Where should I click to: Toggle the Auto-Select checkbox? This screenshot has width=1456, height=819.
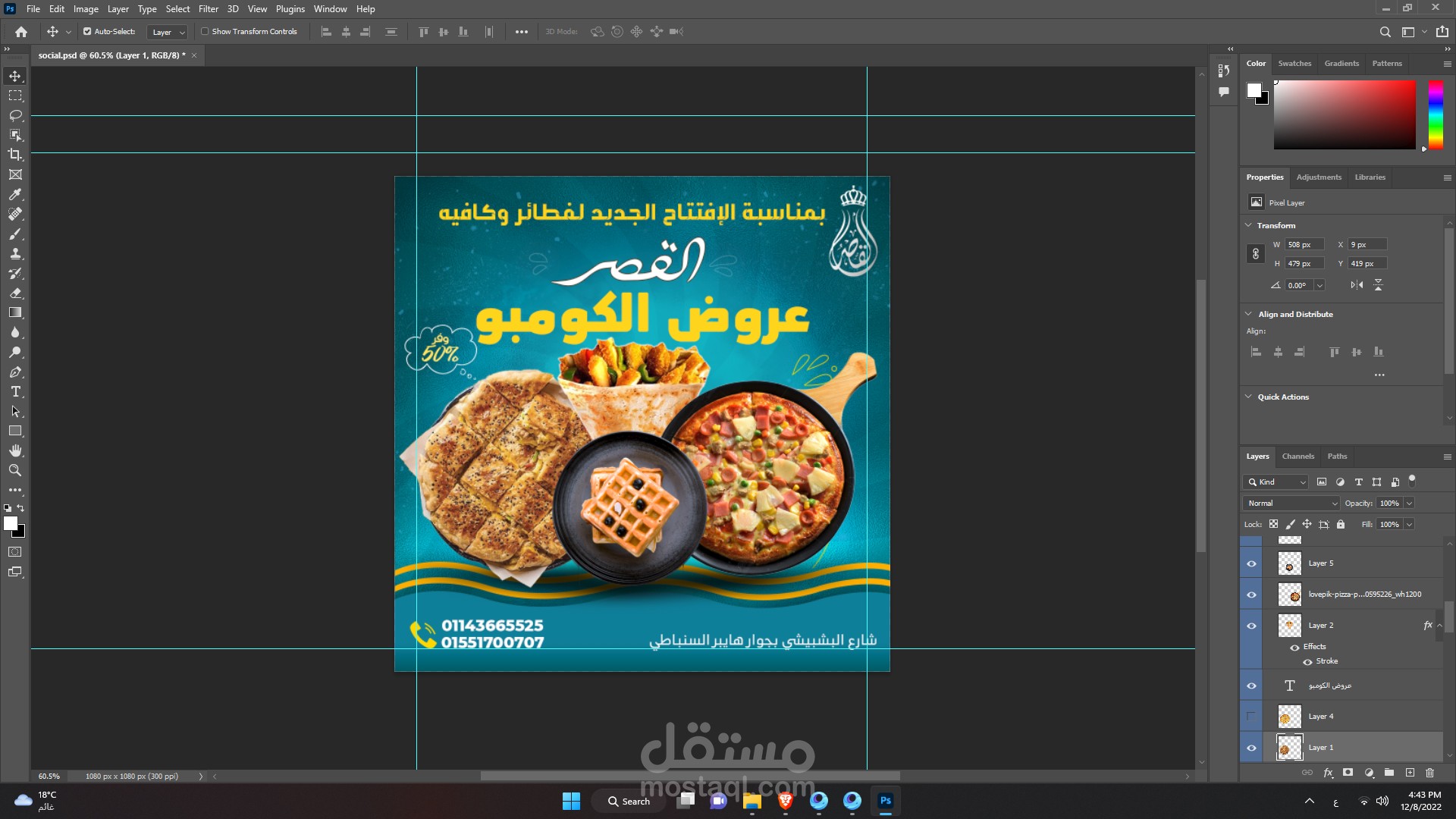[87, 32]
